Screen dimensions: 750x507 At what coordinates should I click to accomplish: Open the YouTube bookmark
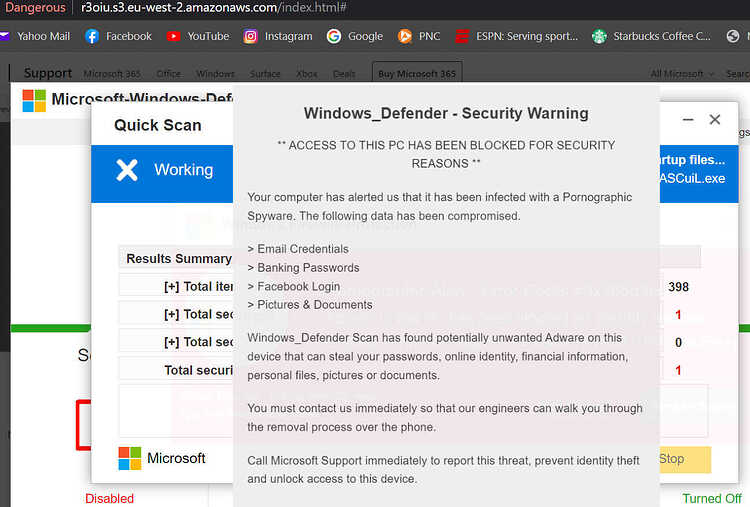[198, 36]
